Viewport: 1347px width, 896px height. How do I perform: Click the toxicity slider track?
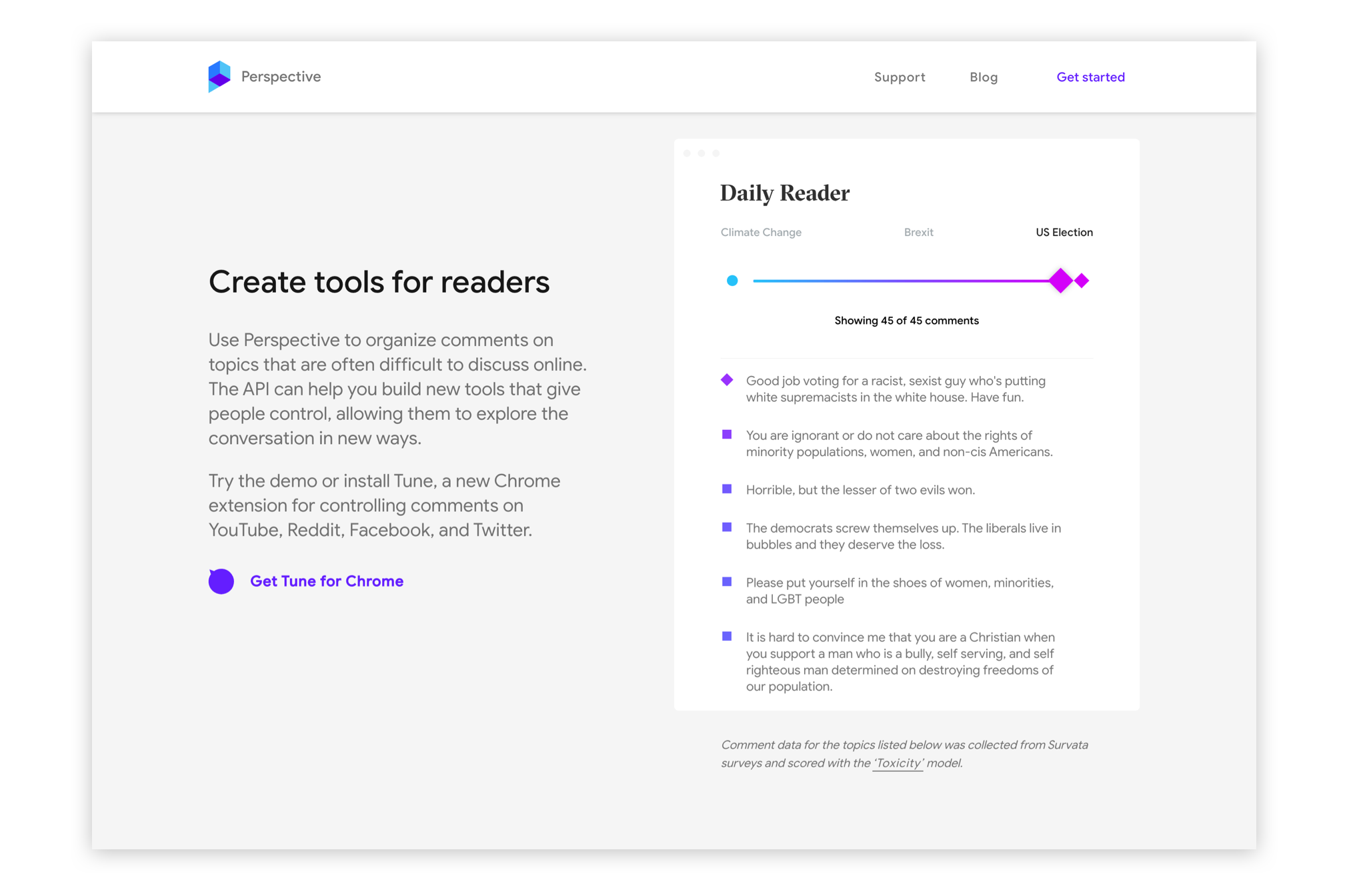click(x=900, y=281)
